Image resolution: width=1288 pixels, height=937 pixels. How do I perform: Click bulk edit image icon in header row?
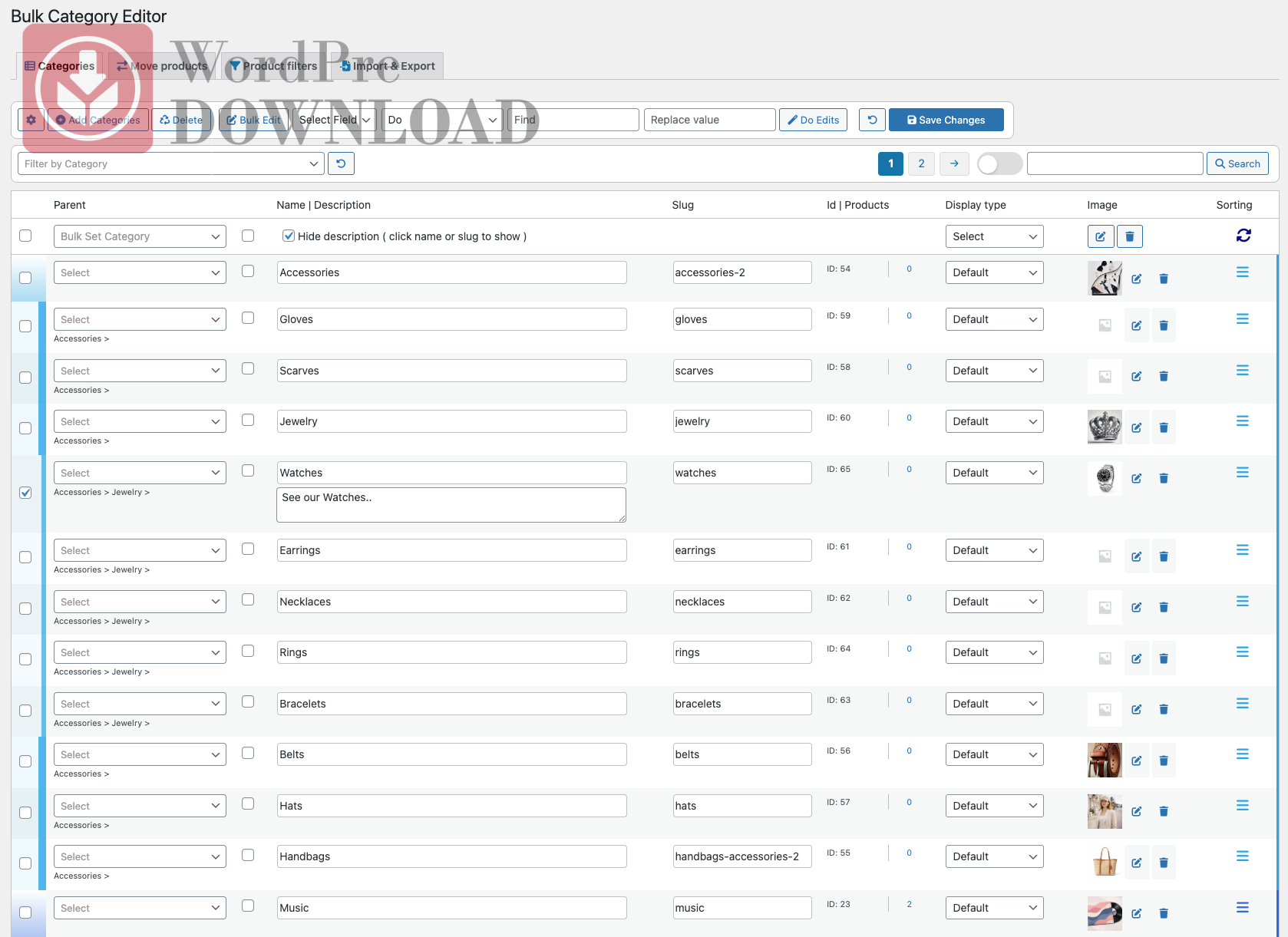coord(1101,236)
